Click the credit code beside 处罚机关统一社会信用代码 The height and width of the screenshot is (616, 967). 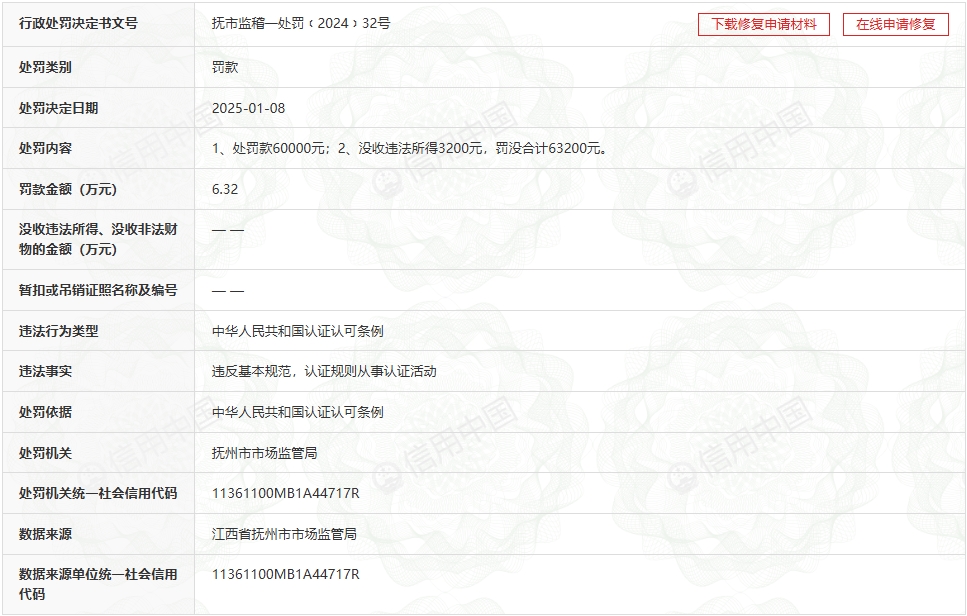(x=285, y=493)
